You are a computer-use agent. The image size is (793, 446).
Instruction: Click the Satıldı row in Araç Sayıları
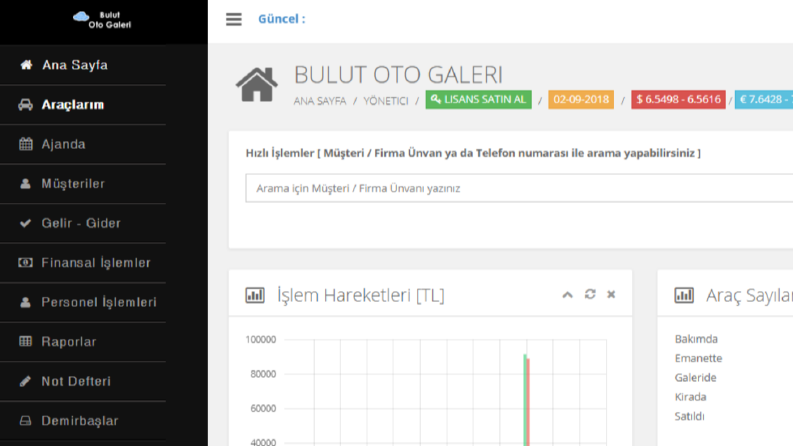(x=689, y=416)
